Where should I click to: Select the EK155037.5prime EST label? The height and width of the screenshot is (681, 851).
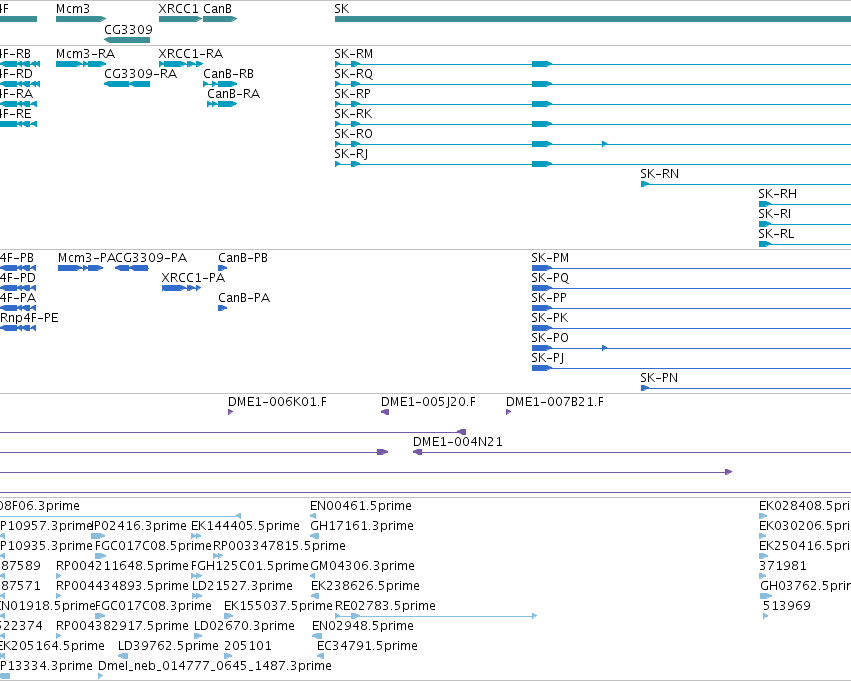pos(278,606)
